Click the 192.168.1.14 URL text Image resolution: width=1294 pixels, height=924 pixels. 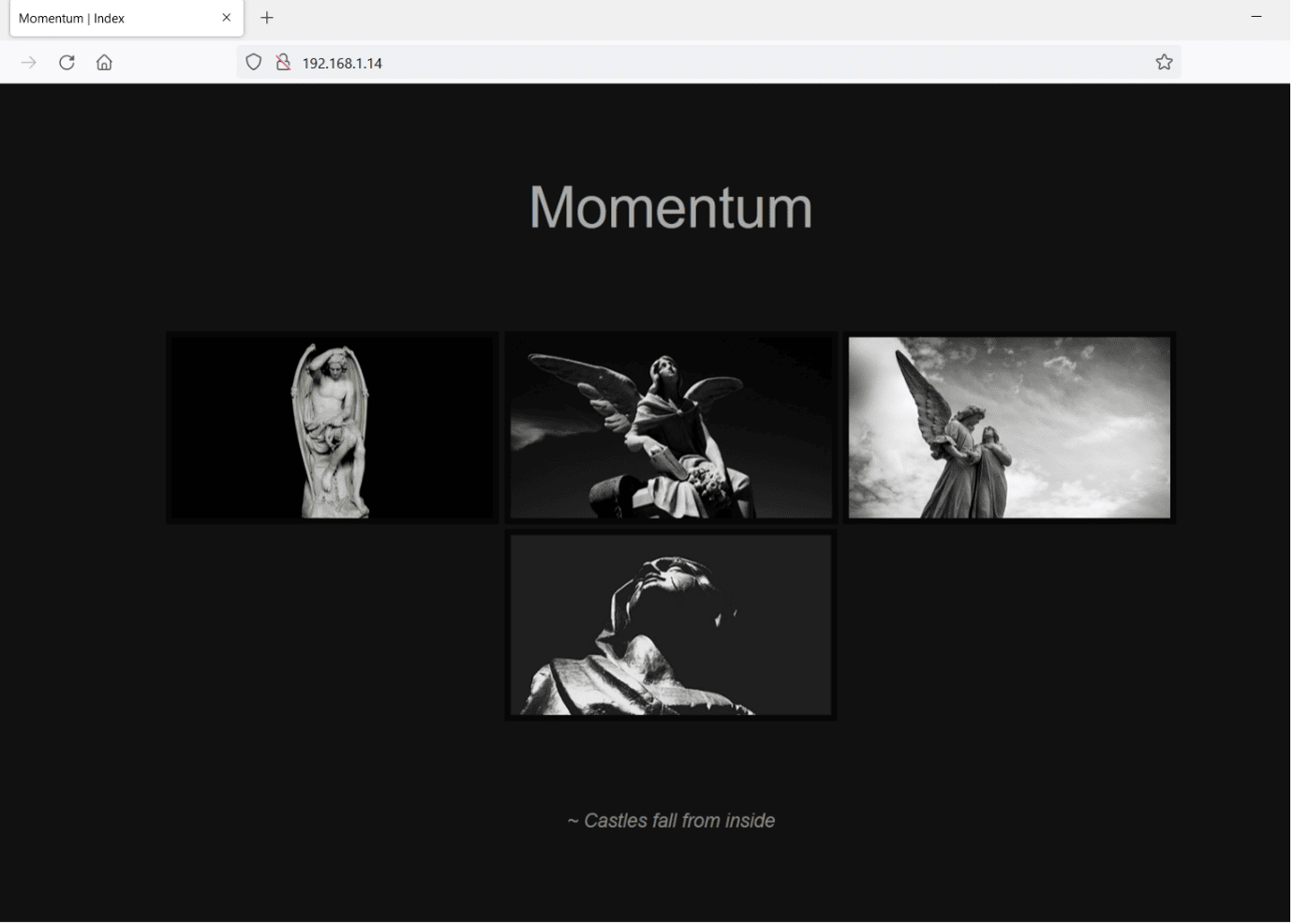click(x=342, y=64)
